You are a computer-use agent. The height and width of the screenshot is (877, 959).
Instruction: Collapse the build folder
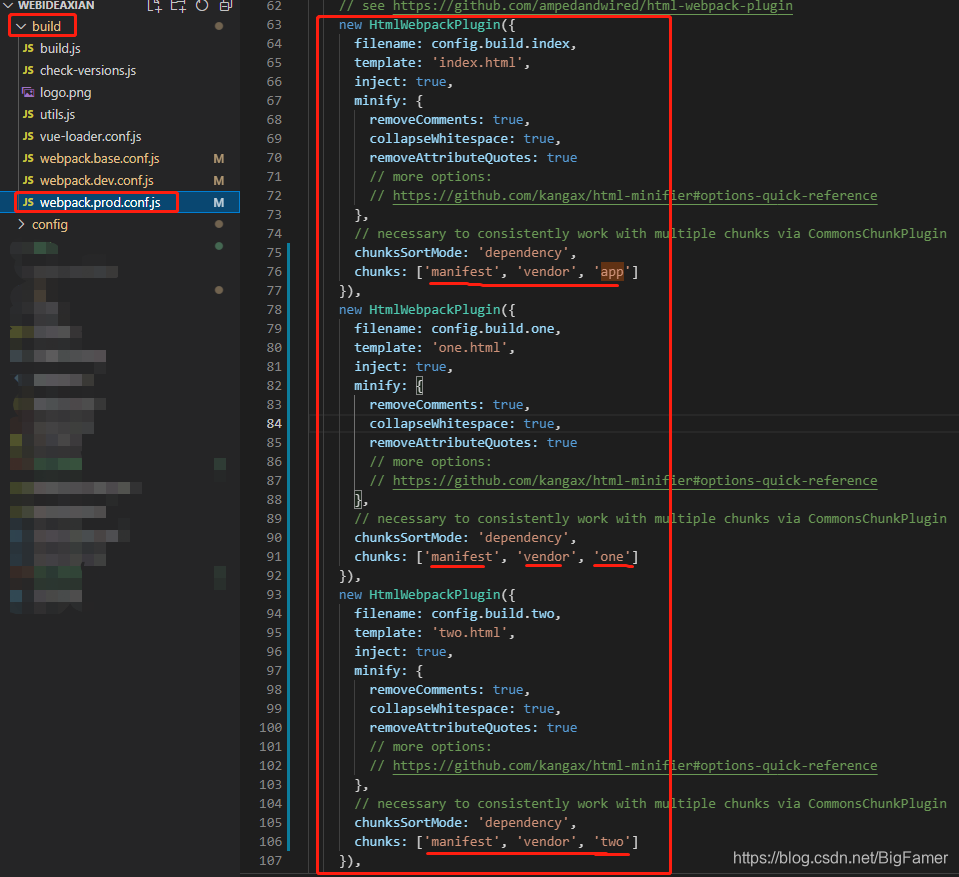tap(21, 26)
